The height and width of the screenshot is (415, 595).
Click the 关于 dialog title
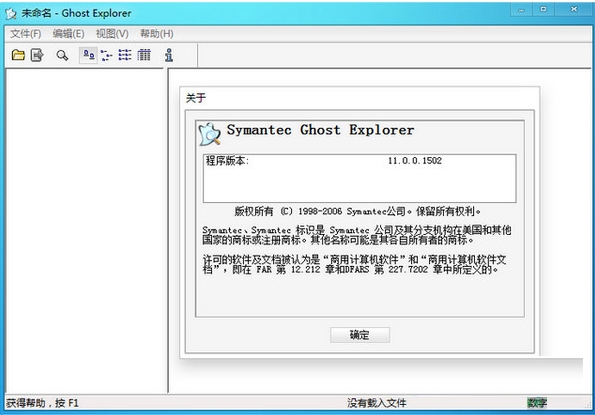click(x=196, y=98)
